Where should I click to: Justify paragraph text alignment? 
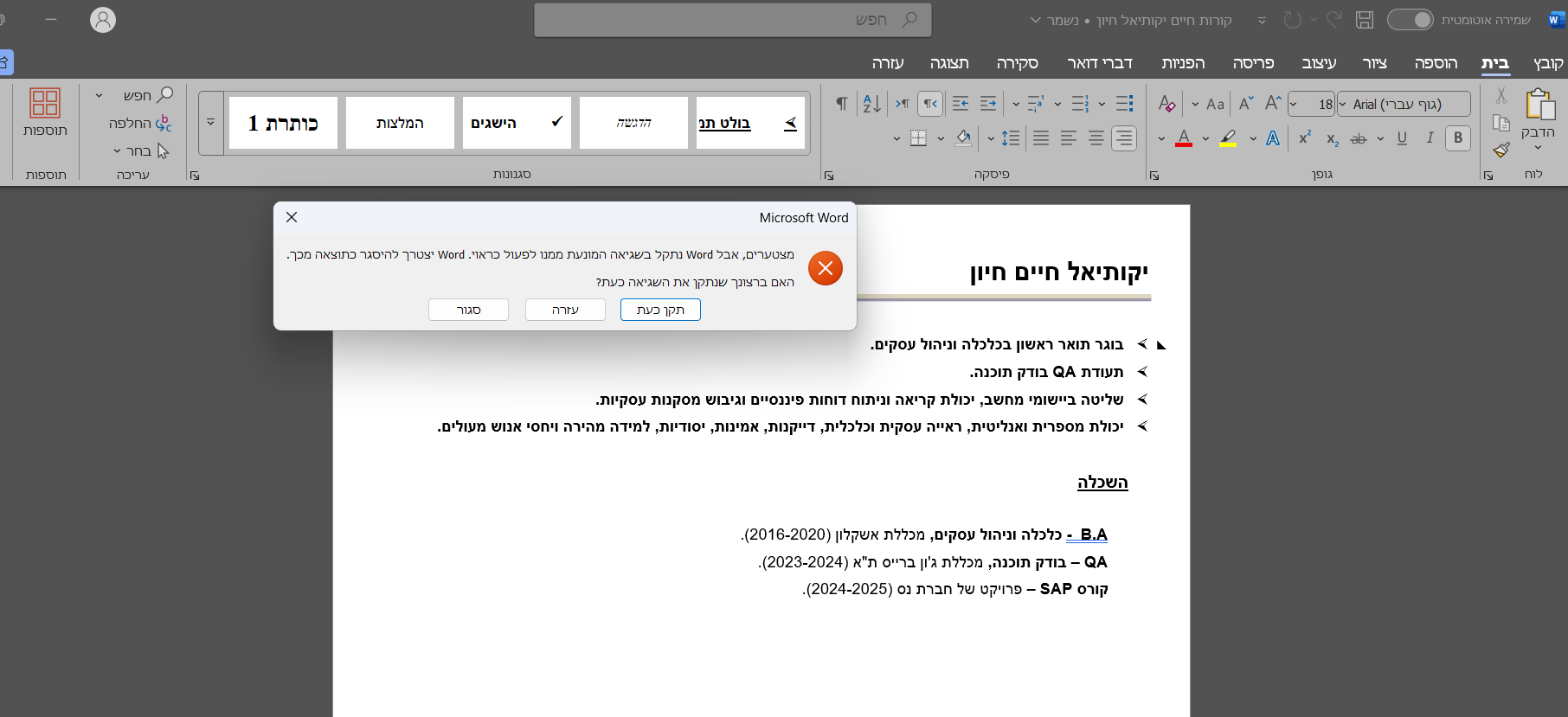1041,138
